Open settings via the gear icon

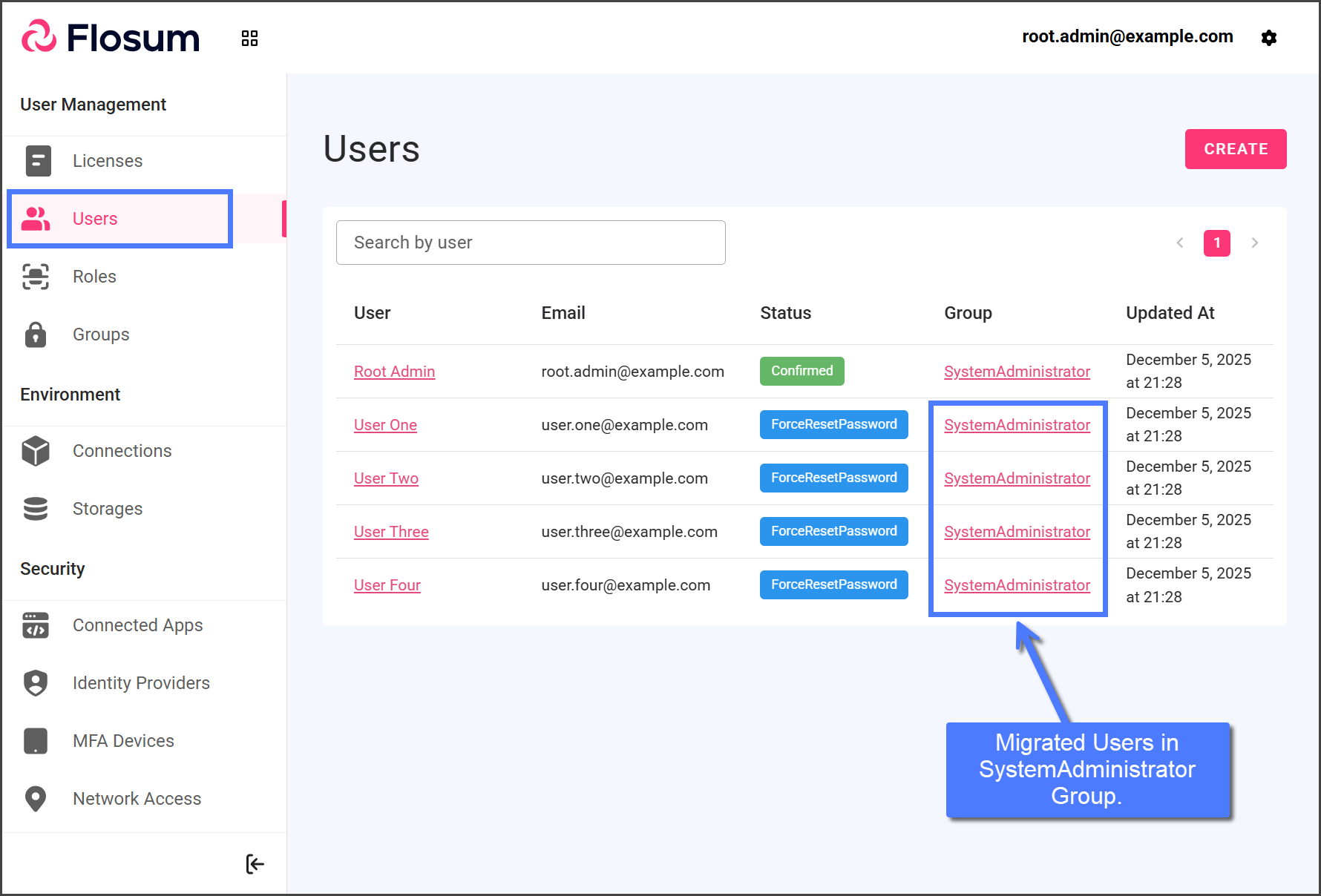[x=1268, y=38]
